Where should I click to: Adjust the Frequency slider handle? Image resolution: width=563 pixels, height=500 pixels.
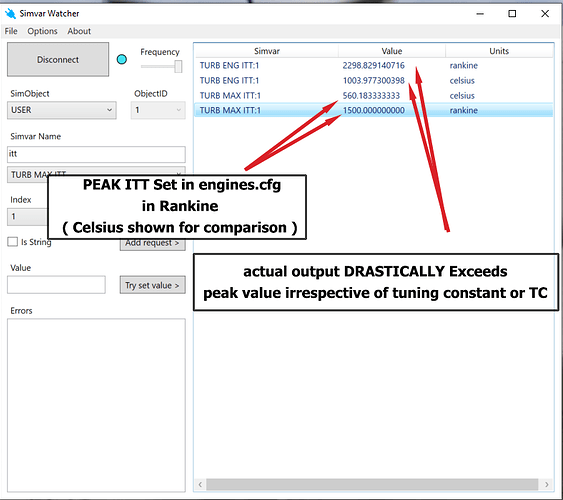[x=178, y=66]
